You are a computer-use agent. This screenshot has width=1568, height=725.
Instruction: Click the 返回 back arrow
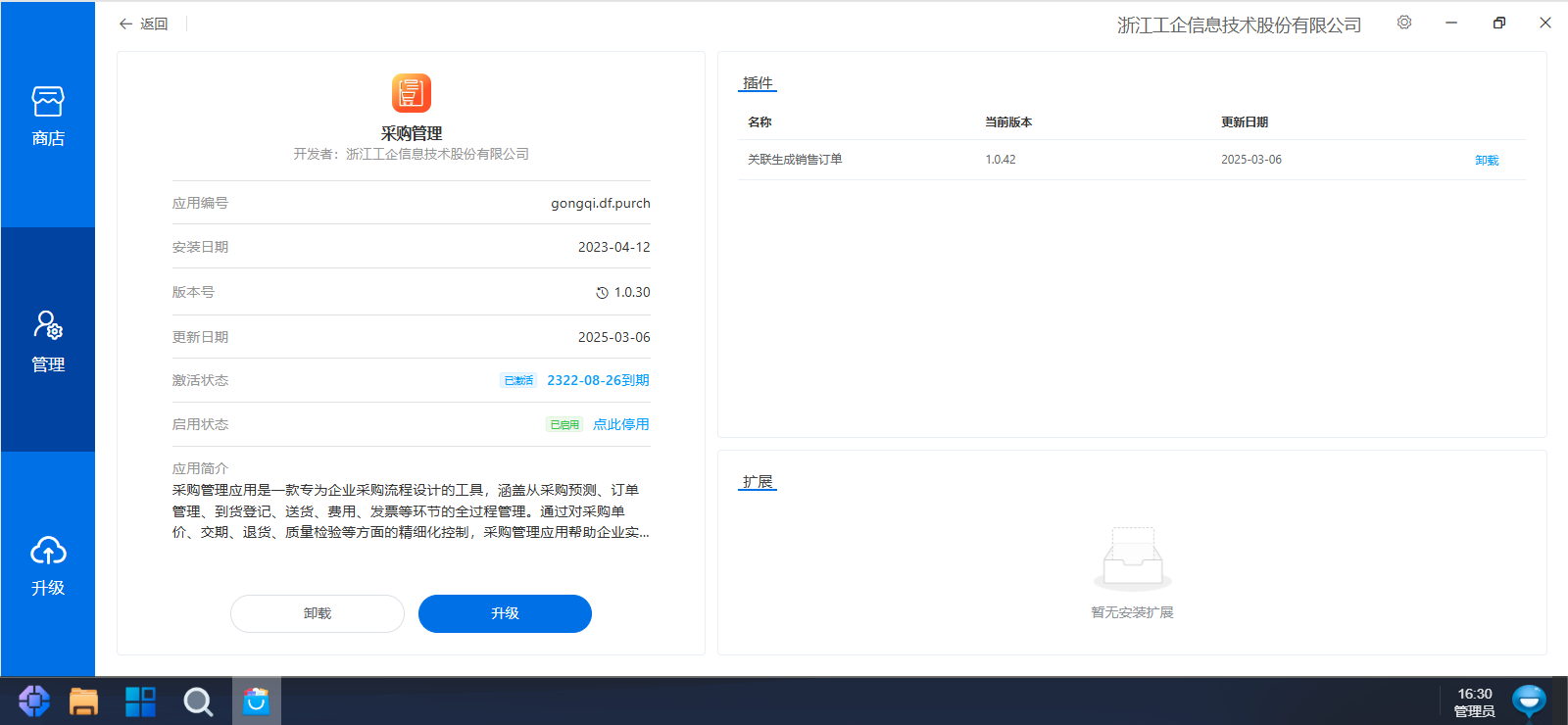pyautogui.click(x=143, y=24)
